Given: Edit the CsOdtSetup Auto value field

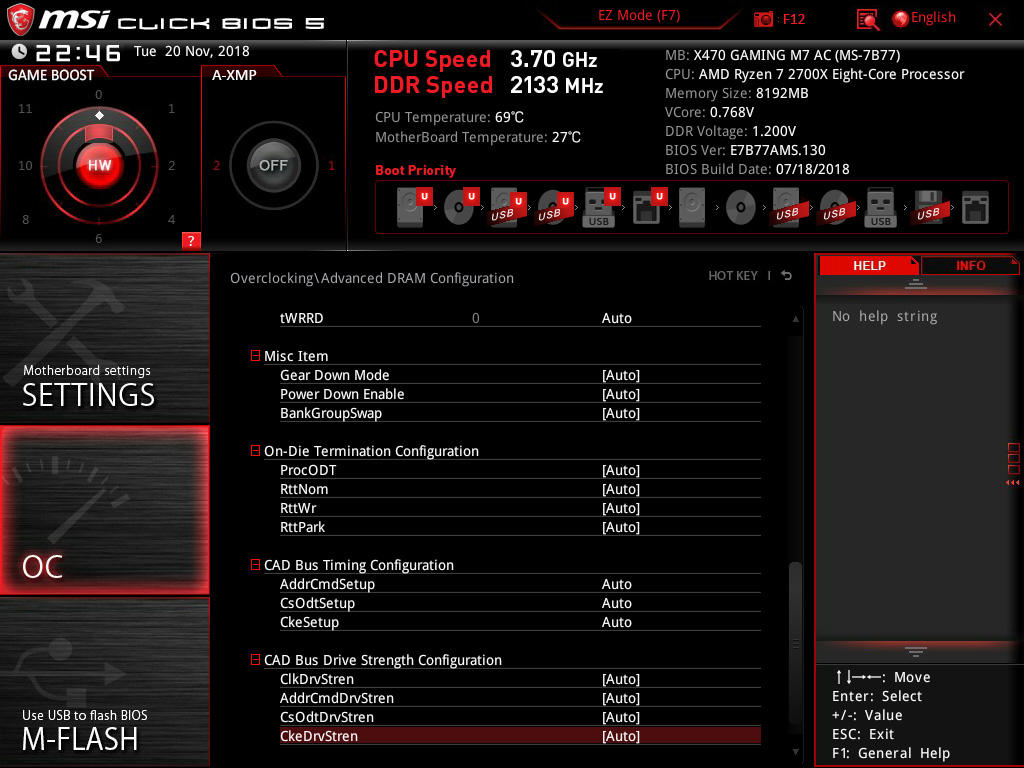Looking at the screenshot, I should coord(616,603).
